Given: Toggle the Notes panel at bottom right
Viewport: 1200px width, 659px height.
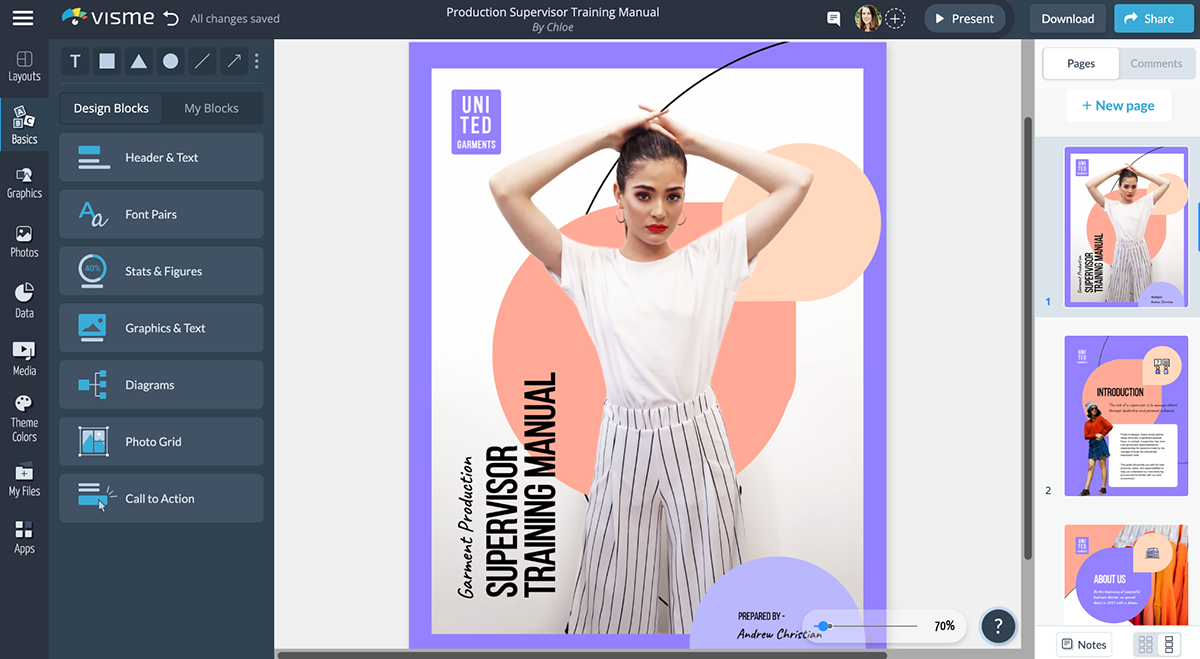Looking at the screenshot, I should tap(1083, 644).
